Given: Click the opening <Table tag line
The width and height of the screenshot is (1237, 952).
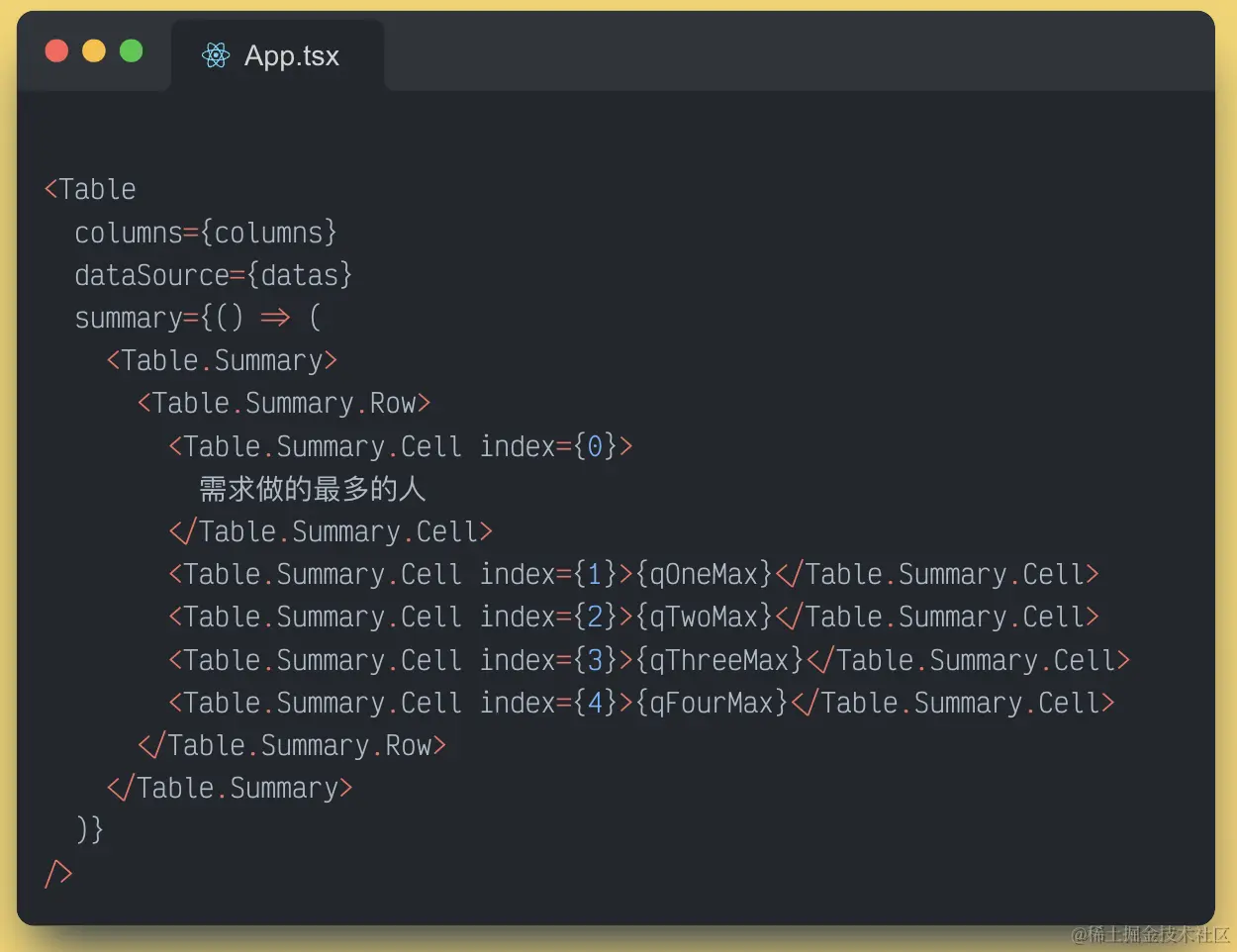Looking at the screenshot, I should pos(90,189).
